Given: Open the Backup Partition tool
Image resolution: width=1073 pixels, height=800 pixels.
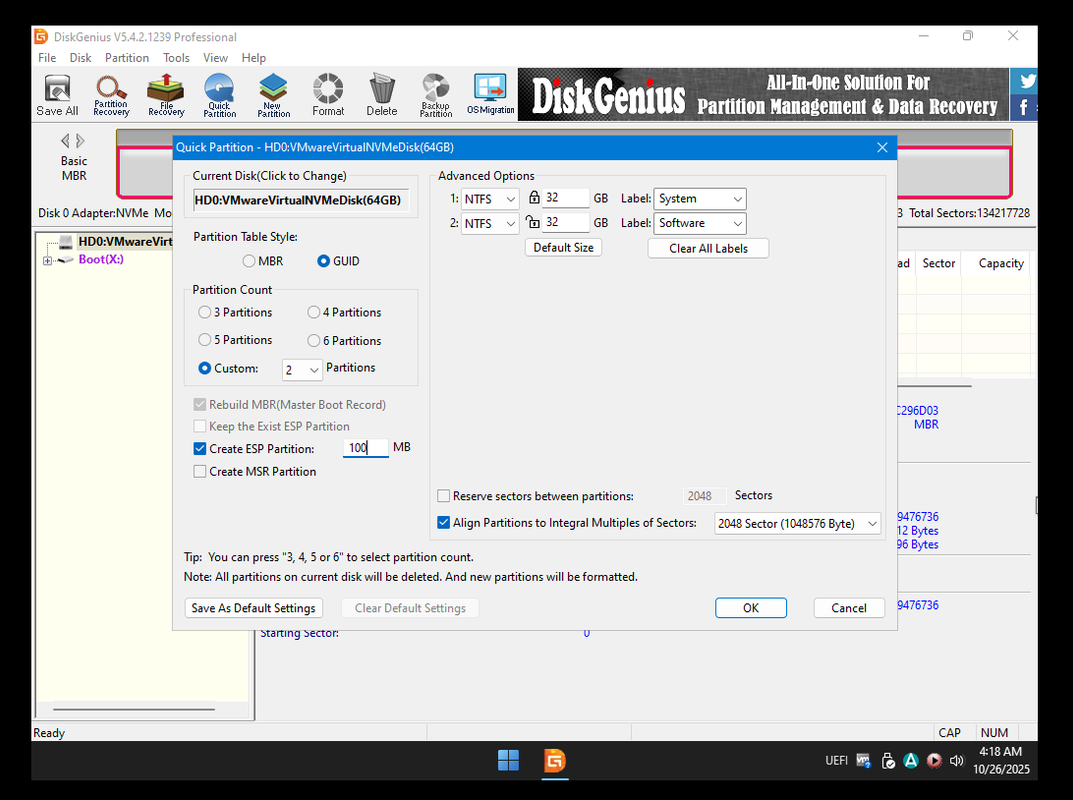Looking at the screenshot, I should pyautogui.click(x=436, y=95).
